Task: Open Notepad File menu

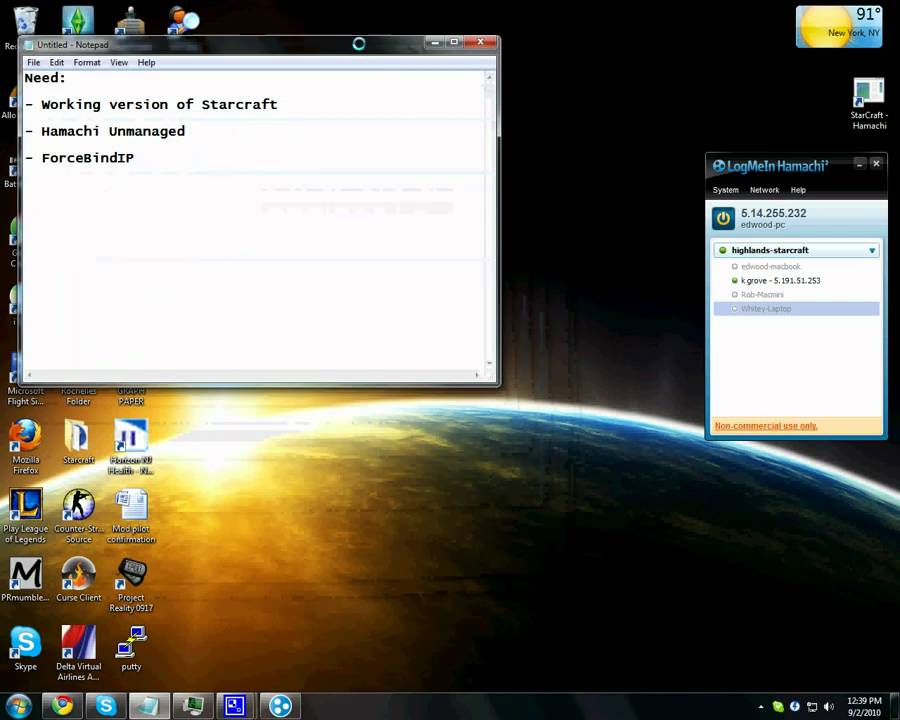Action: [34, 63]
